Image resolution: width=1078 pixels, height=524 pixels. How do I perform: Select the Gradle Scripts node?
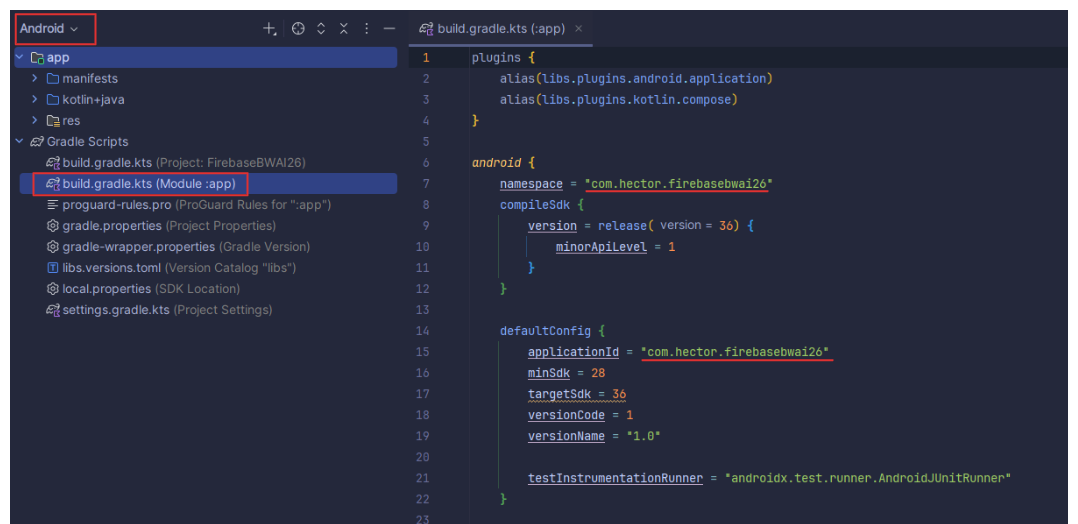[x=87, y=142]
